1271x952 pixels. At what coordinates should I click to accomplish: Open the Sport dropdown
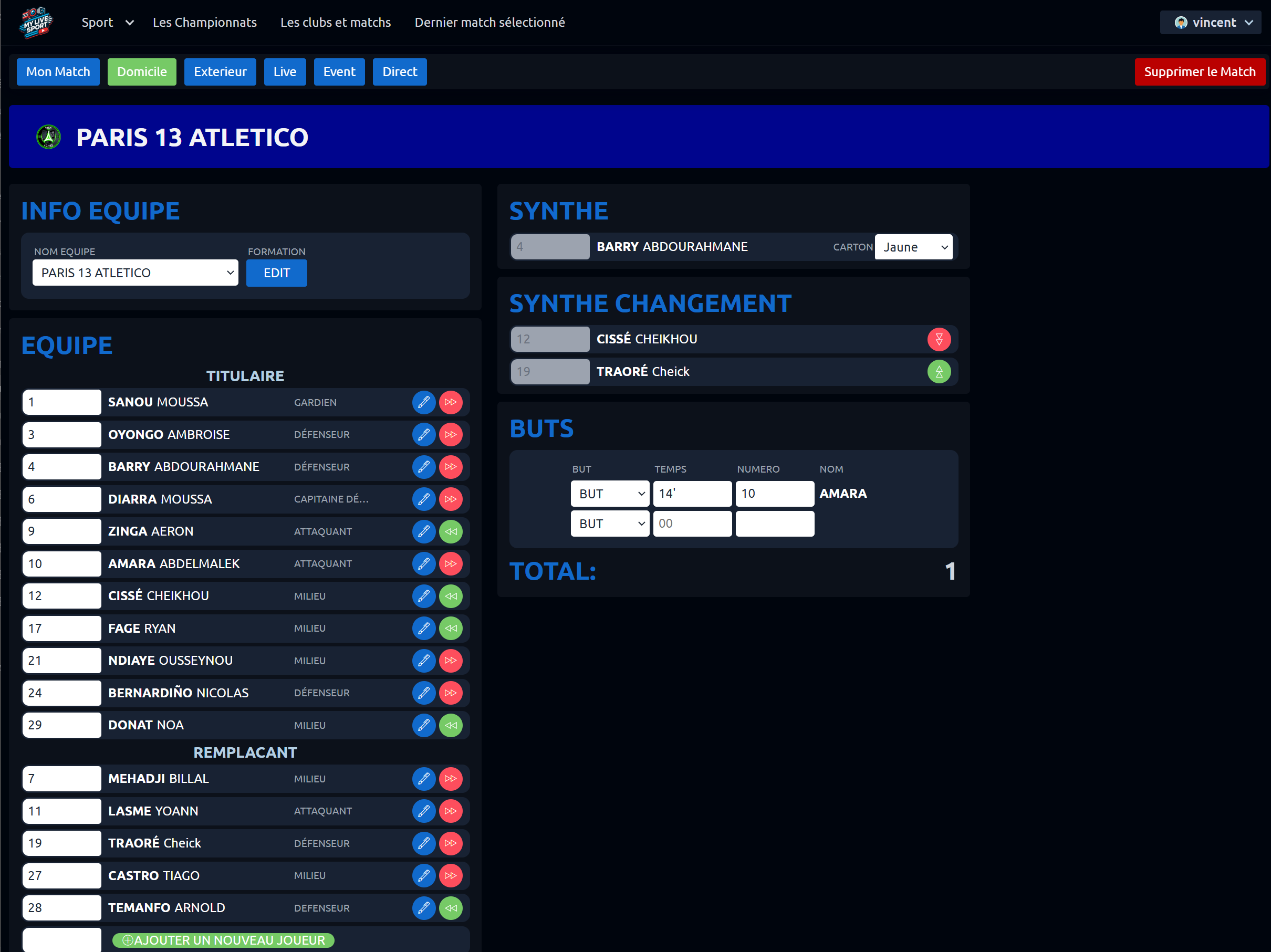tap(107, 23)
